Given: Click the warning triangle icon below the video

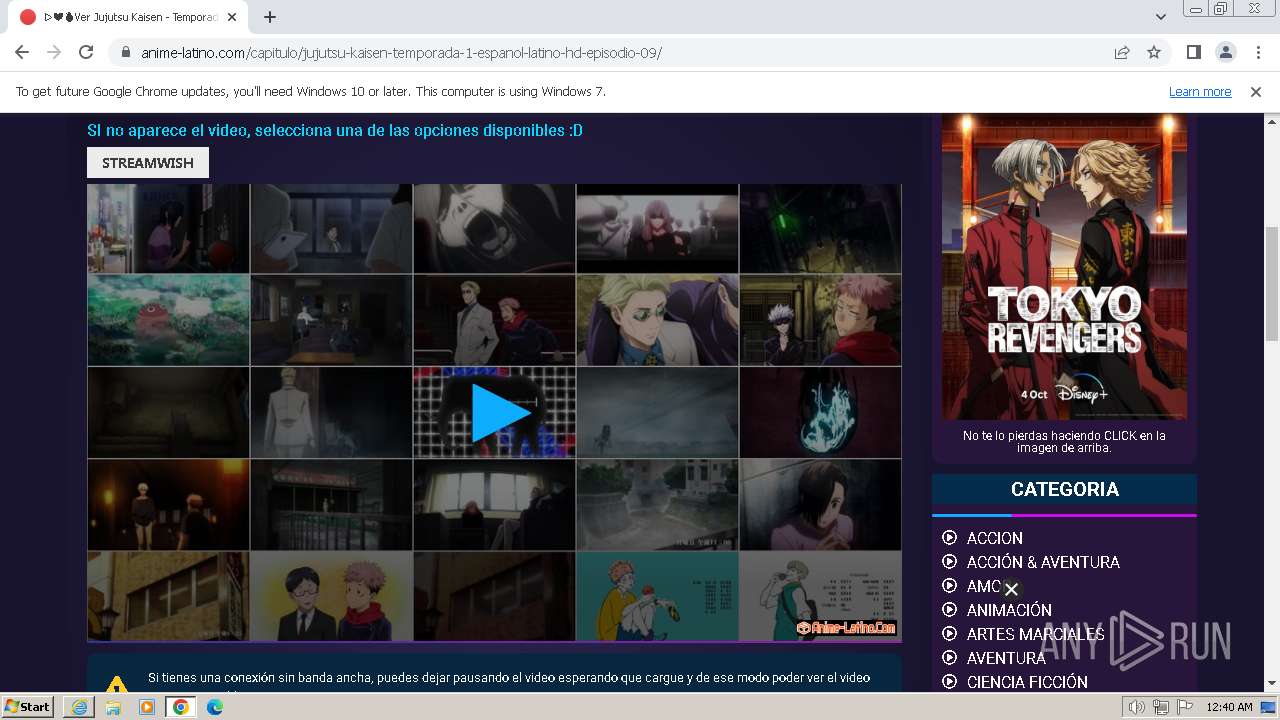Looking at the screenshot, I should click(x=117, y=685).
